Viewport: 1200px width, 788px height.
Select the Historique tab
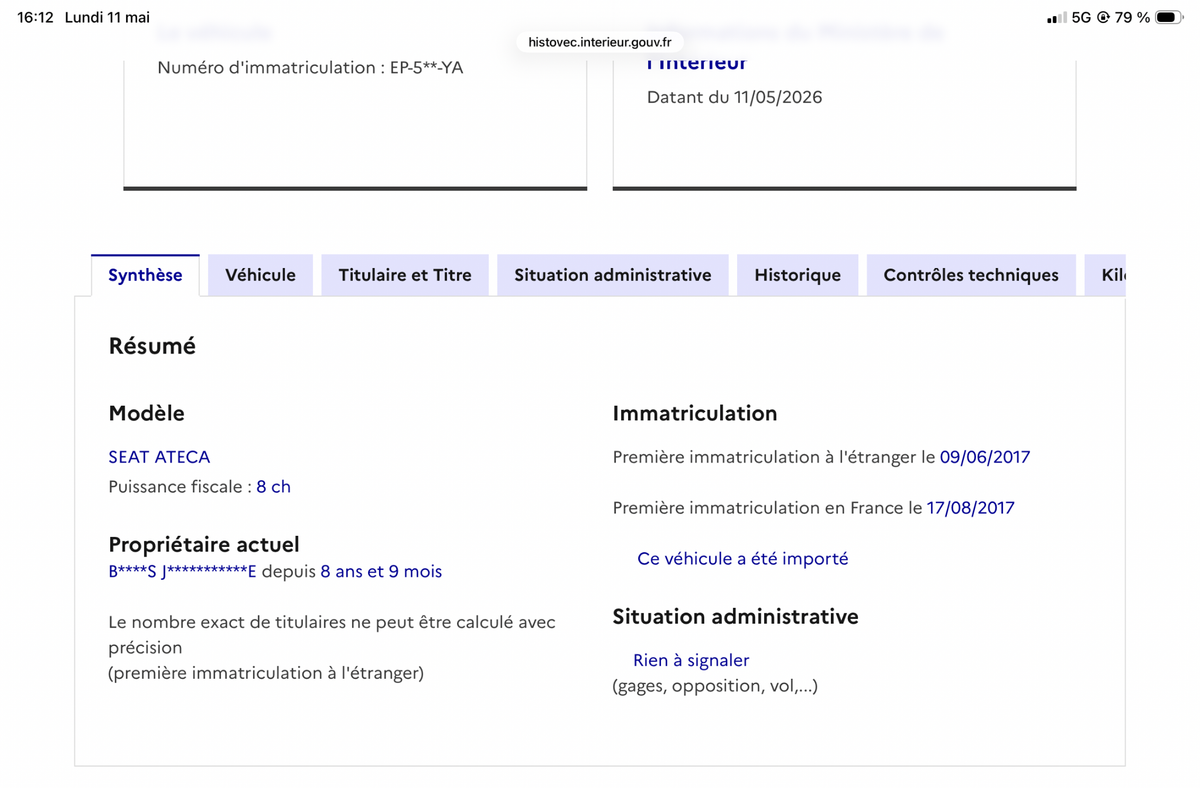(x=797, y=275)
